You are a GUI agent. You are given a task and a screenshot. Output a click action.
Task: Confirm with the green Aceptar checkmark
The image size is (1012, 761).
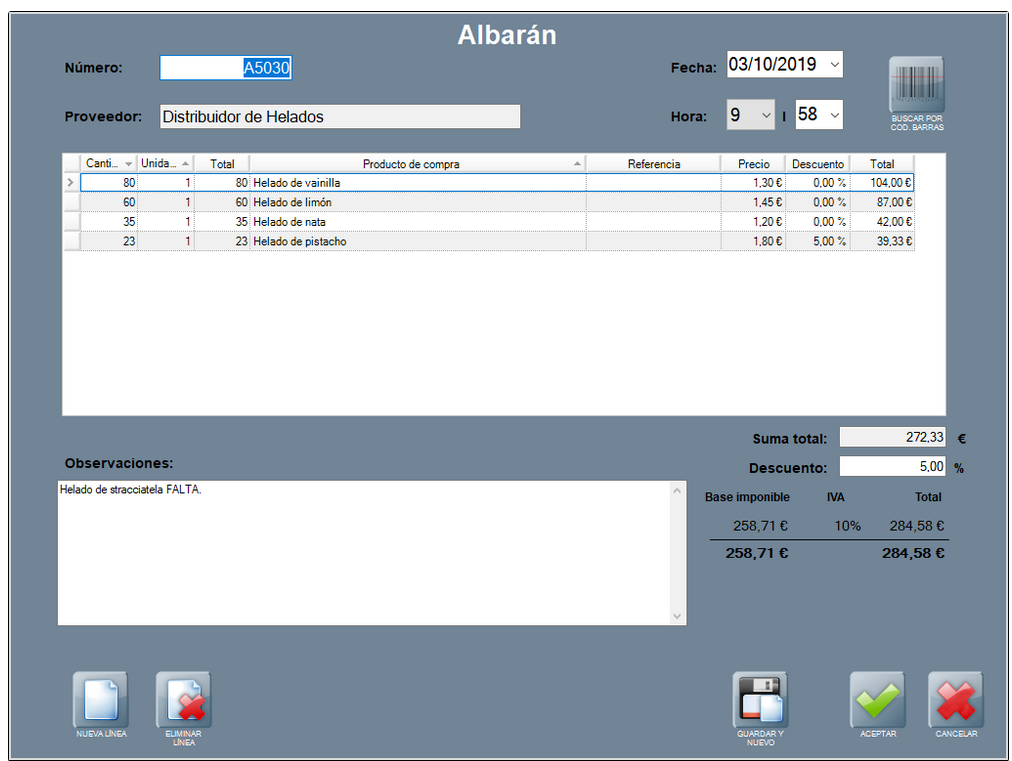pos(877,699)
